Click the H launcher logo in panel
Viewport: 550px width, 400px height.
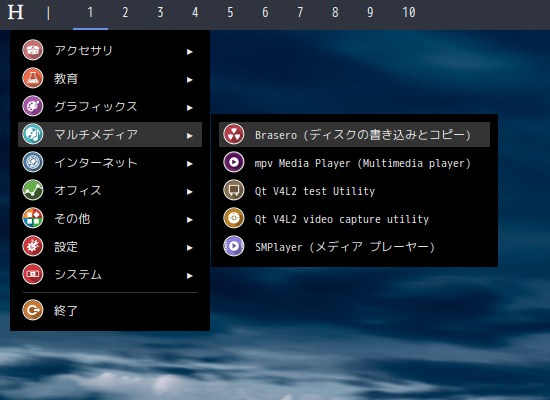(x=15, y=12)
